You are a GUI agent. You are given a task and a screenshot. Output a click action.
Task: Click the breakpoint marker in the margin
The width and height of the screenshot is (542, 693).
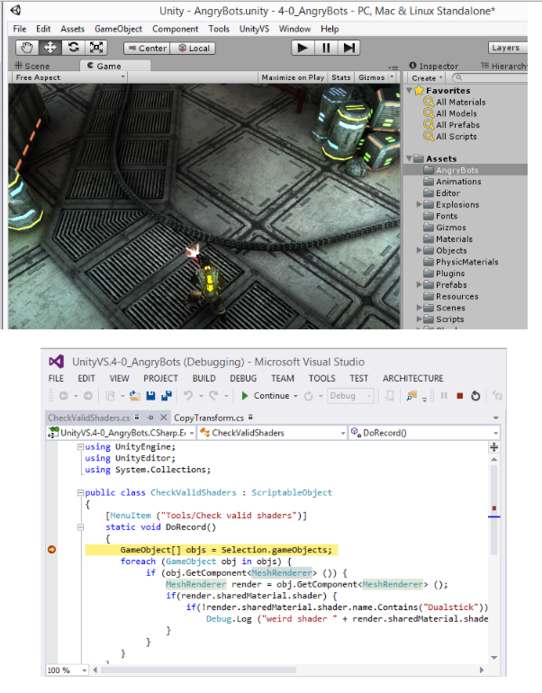tap(52, 549)
